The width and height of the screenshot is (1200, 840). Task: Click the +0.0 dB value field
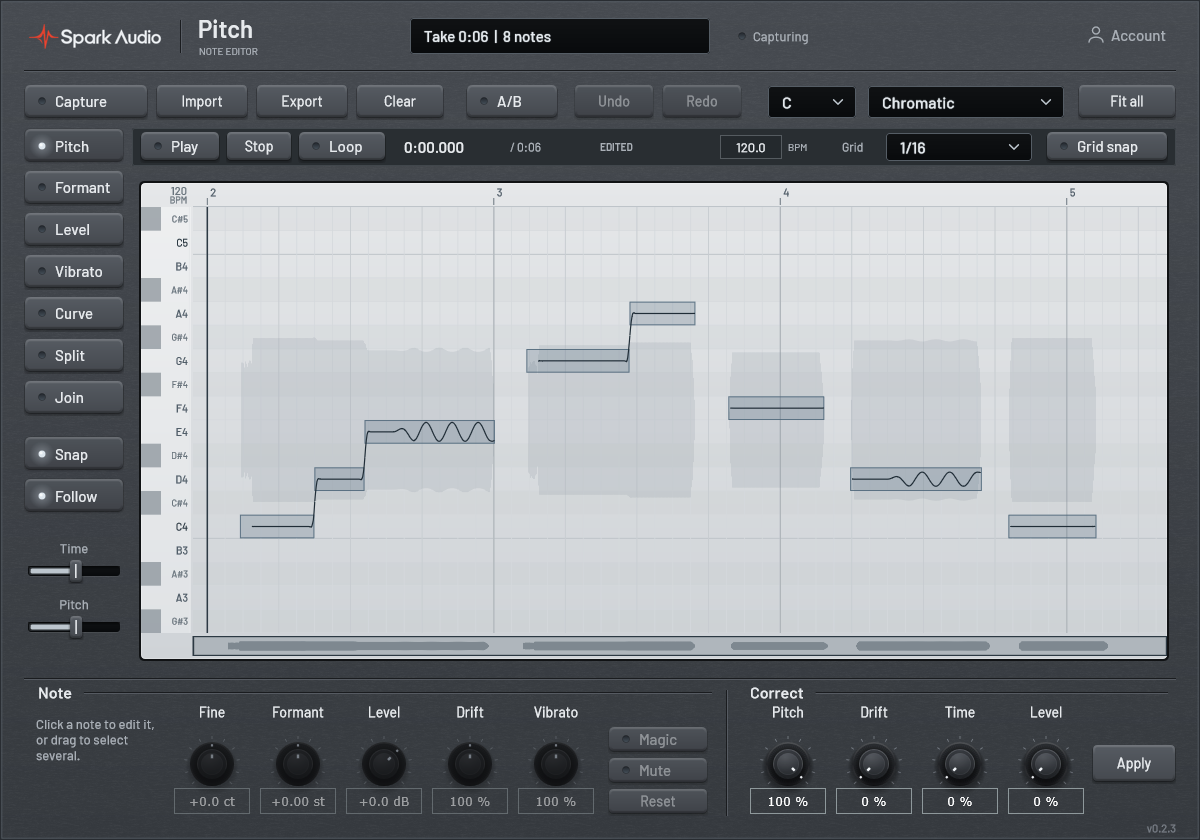point(384,801)
